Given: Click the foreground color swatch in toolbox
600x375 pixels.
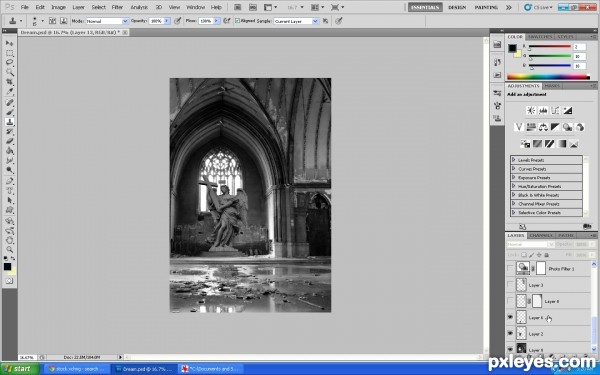Looking at the screenshot, I should click(7, 267).
